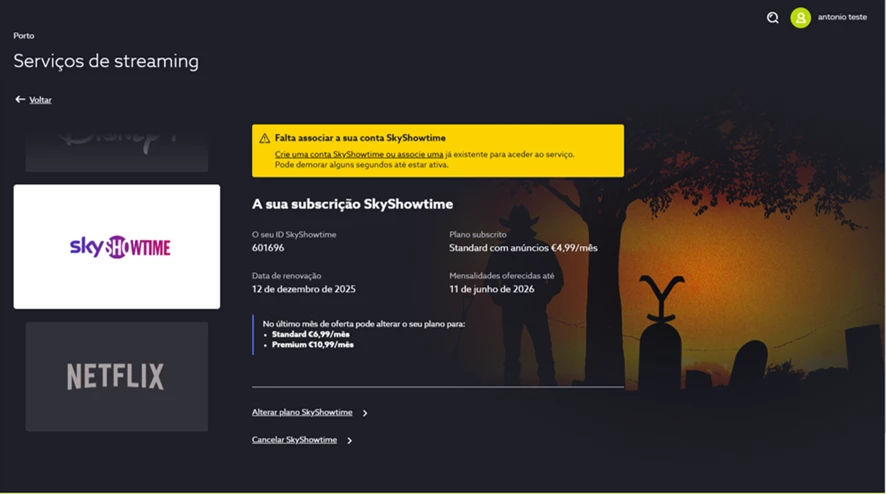Select the Netflix service card
886x494 pixels.
click(x=117, y=376)
